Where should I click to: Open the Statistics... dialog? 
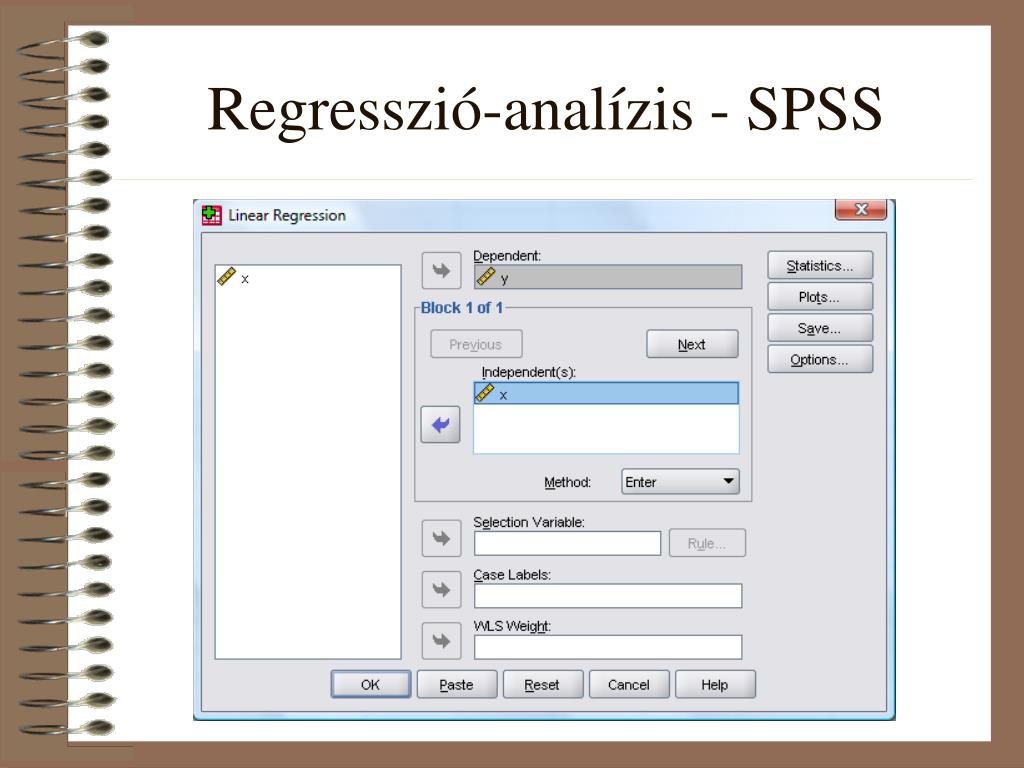pyautogui.click(x=820, y=265)
